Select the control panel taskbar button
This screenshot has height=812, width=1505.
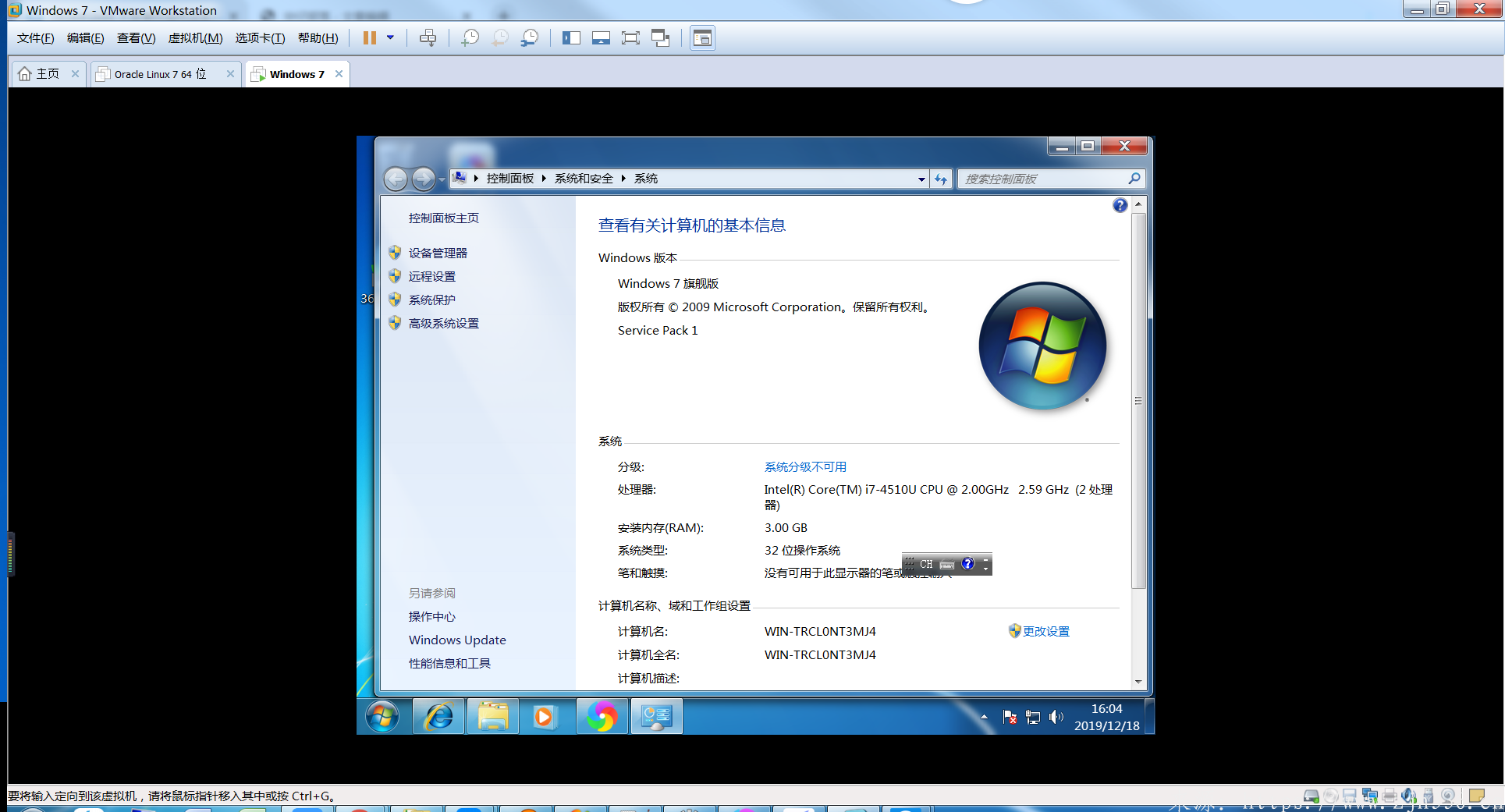(x=656, y=716)
